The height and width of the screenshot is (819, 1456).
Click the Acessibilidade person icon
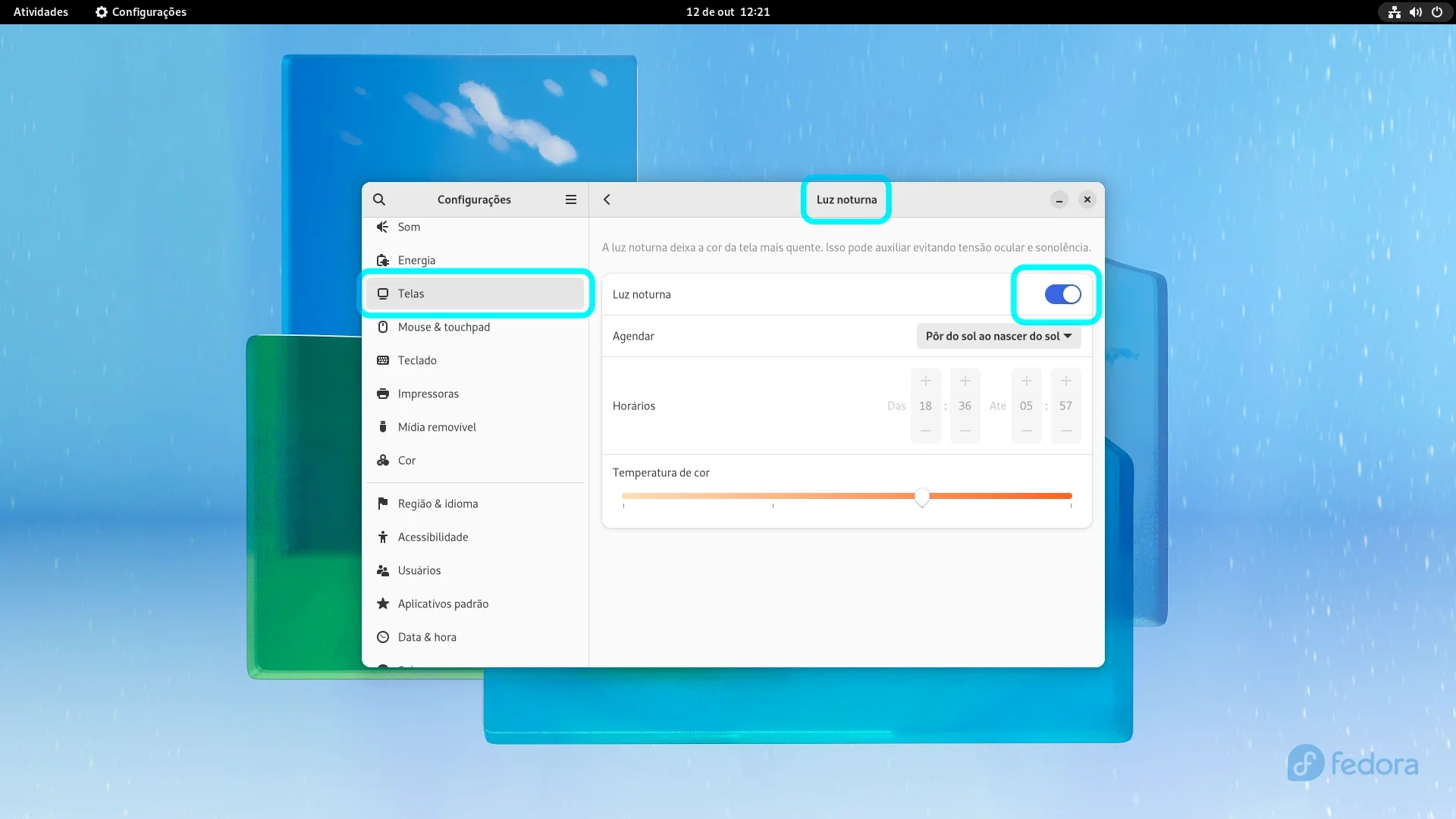[x=383, y=537]
